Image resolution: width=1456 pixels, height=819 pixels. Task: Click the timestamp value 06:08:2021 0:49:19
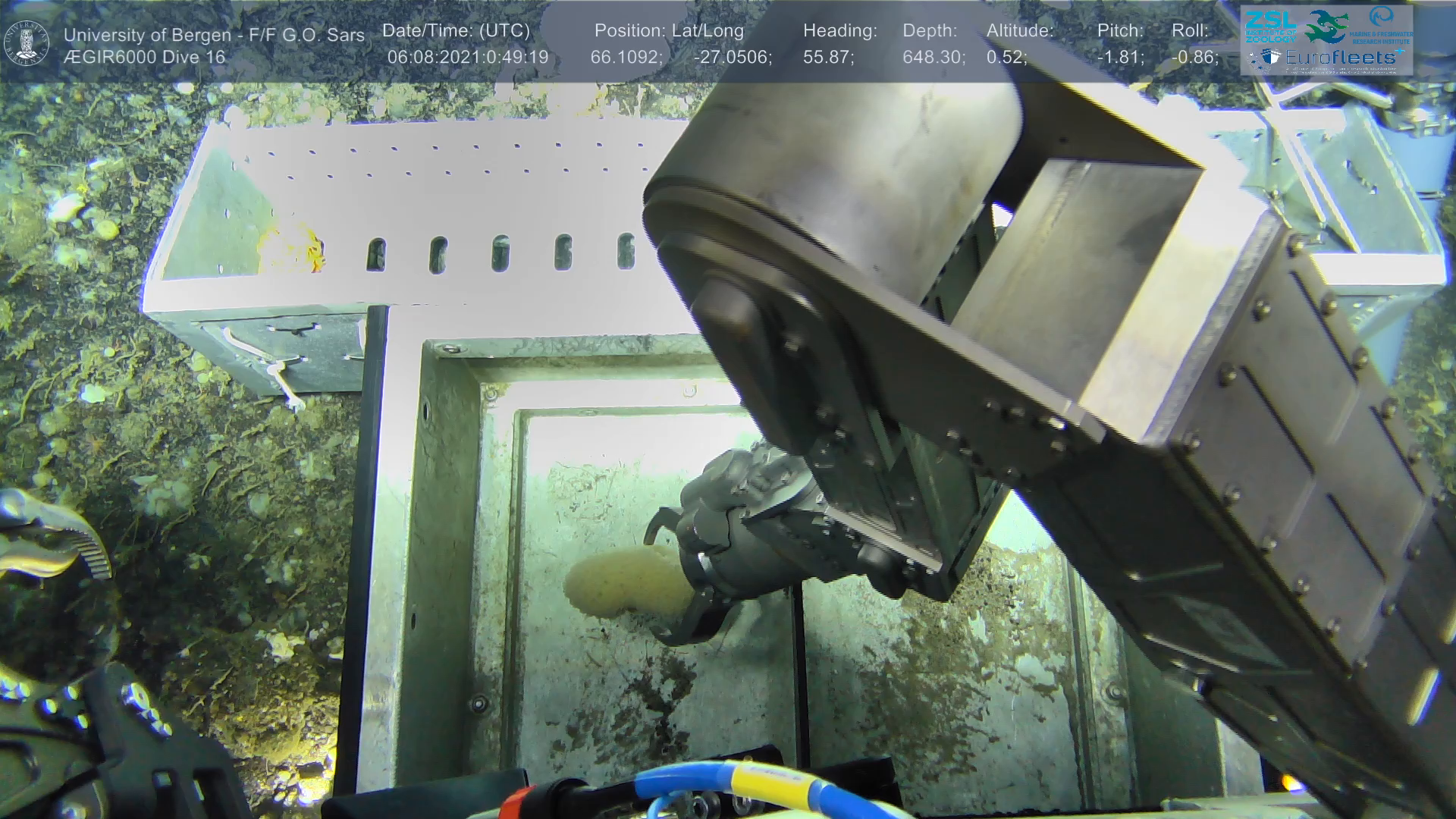click(x=467, y=58)
